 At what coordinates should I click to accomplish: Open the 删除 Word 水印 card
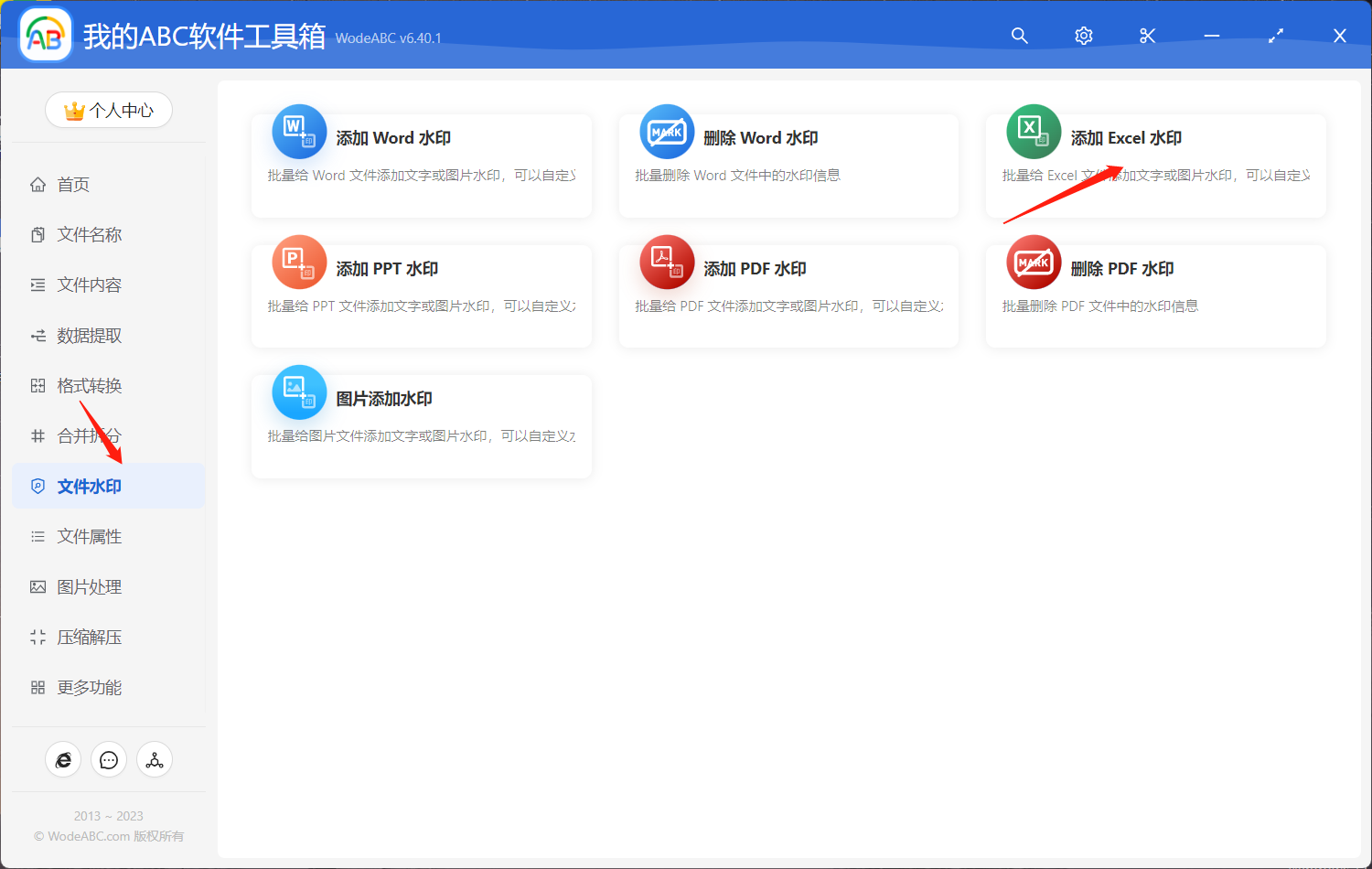(788, 165)
